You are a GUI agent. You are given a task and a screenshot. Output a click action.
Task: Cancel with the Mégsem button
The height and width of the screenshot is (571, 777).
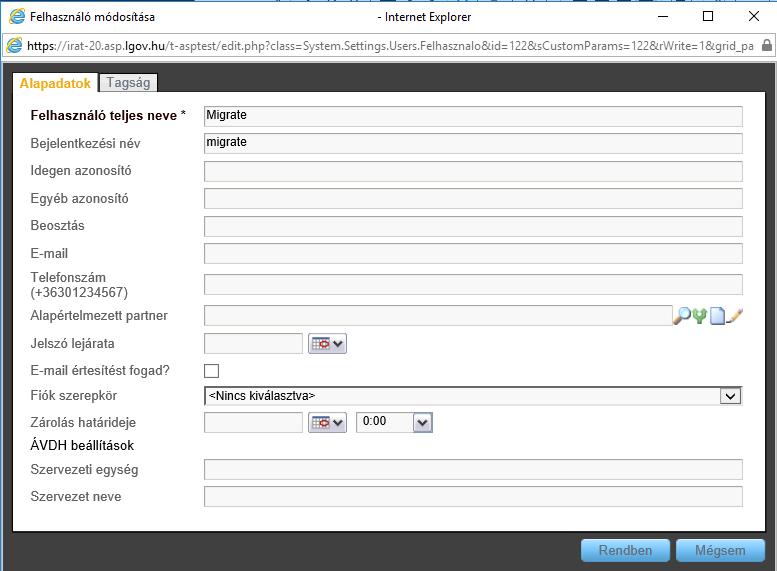click(x=720, y=551)
